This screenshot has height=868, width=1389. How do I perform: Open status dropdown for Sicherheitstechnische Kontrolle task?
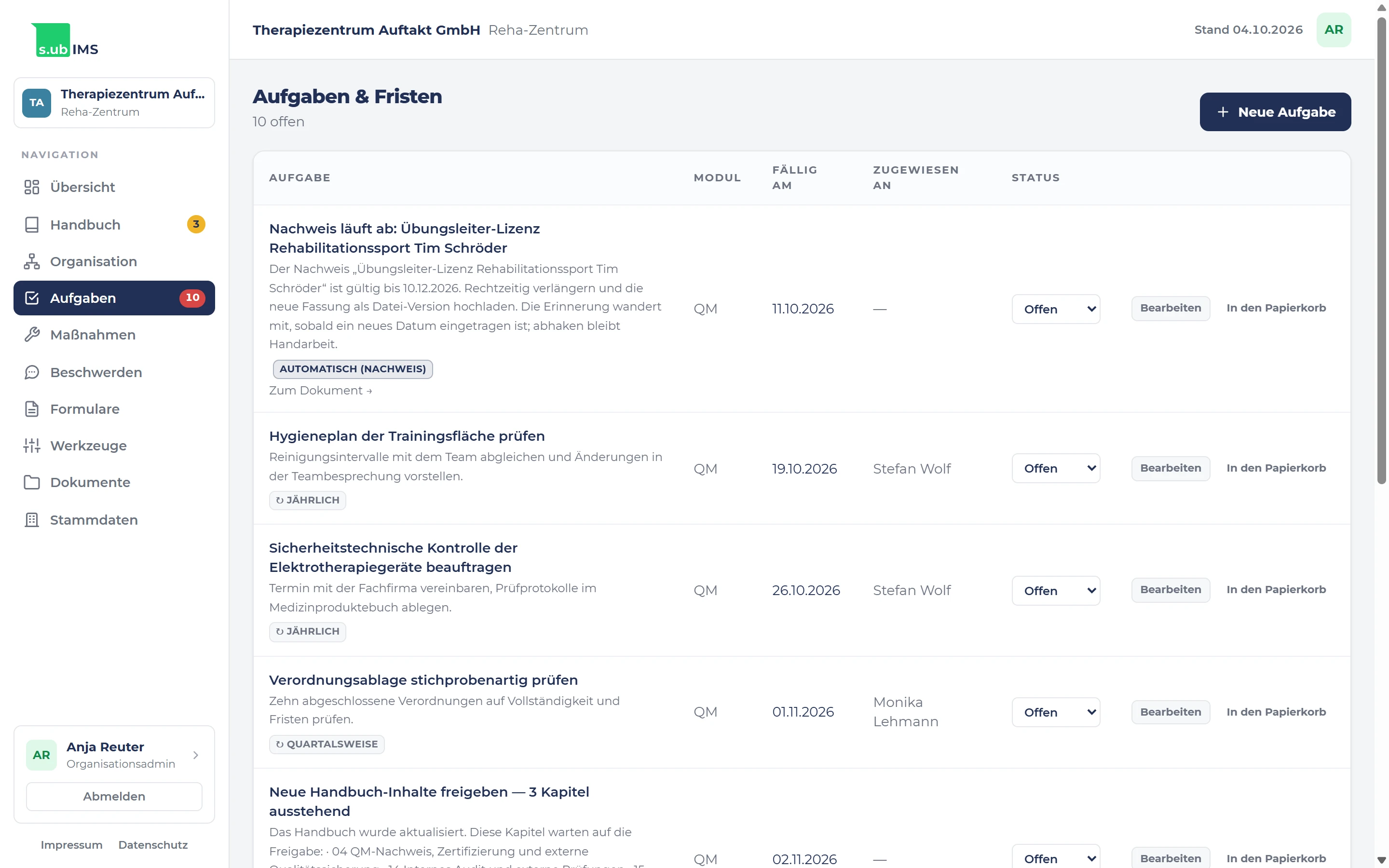(x=1056, y=591)
